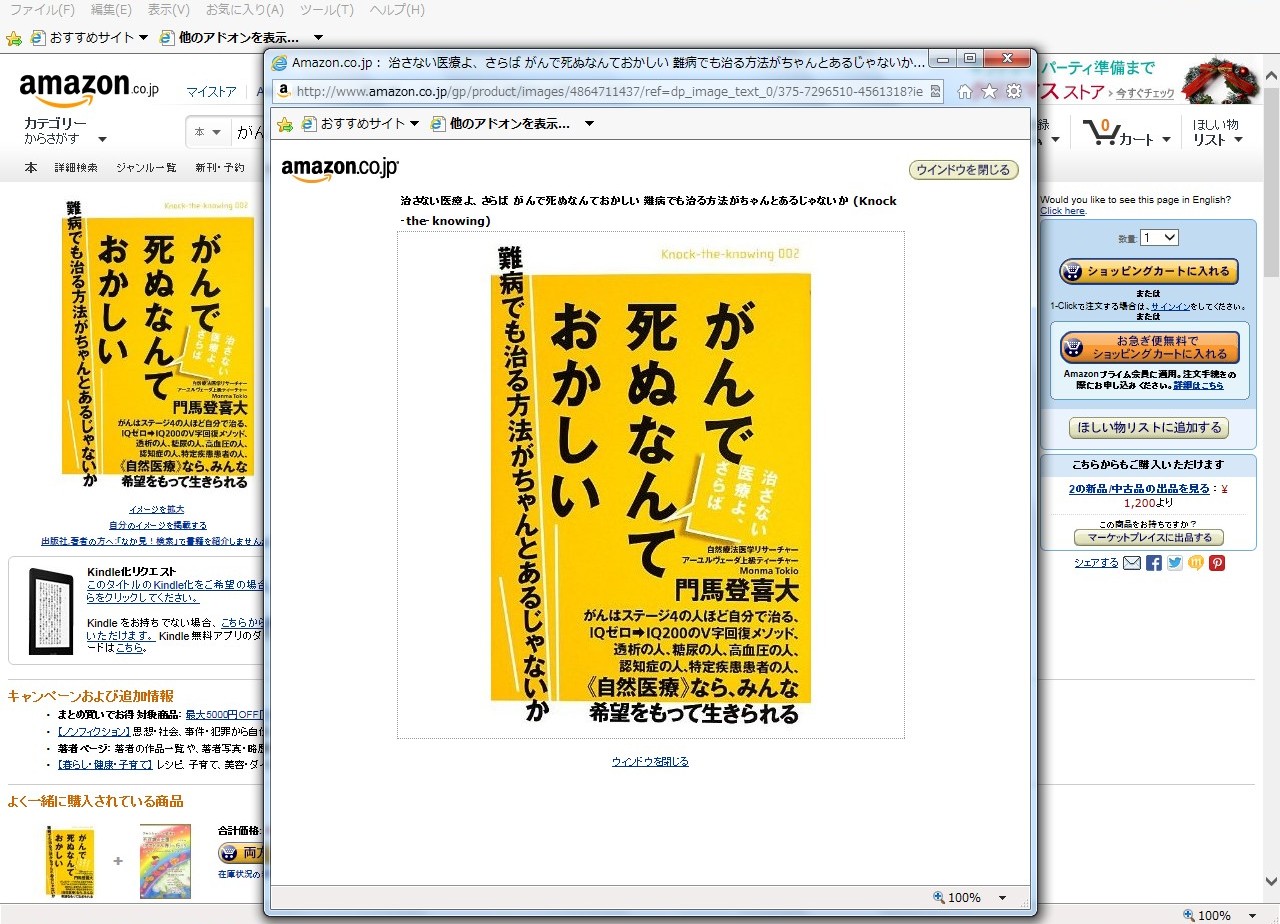The width and height of the screenshot is (1280, 924).
Task: Open the 本 search category dropdown
Action: pos(208,132)
